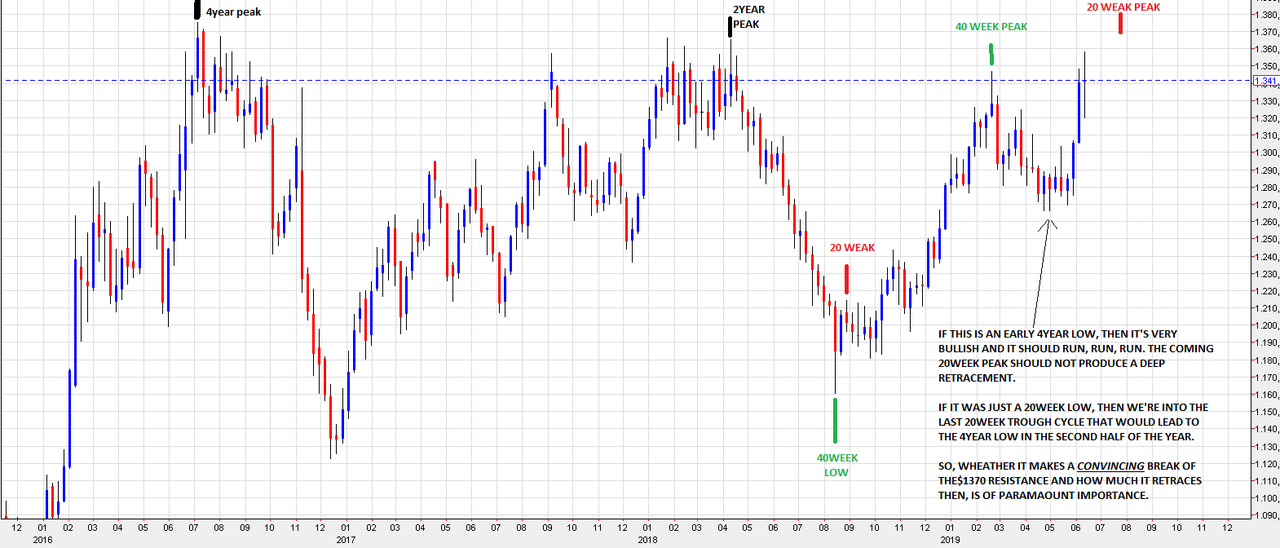Click the green "40 WEEK PEAK" label
1280x548 pixels.
coord(990,26)
